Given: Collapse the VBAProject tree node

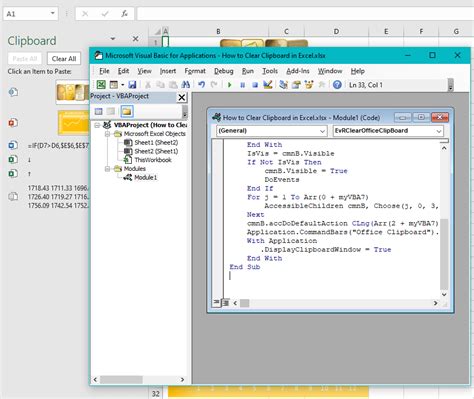Looking at the screenshot, I should click(x=97, y=125).
